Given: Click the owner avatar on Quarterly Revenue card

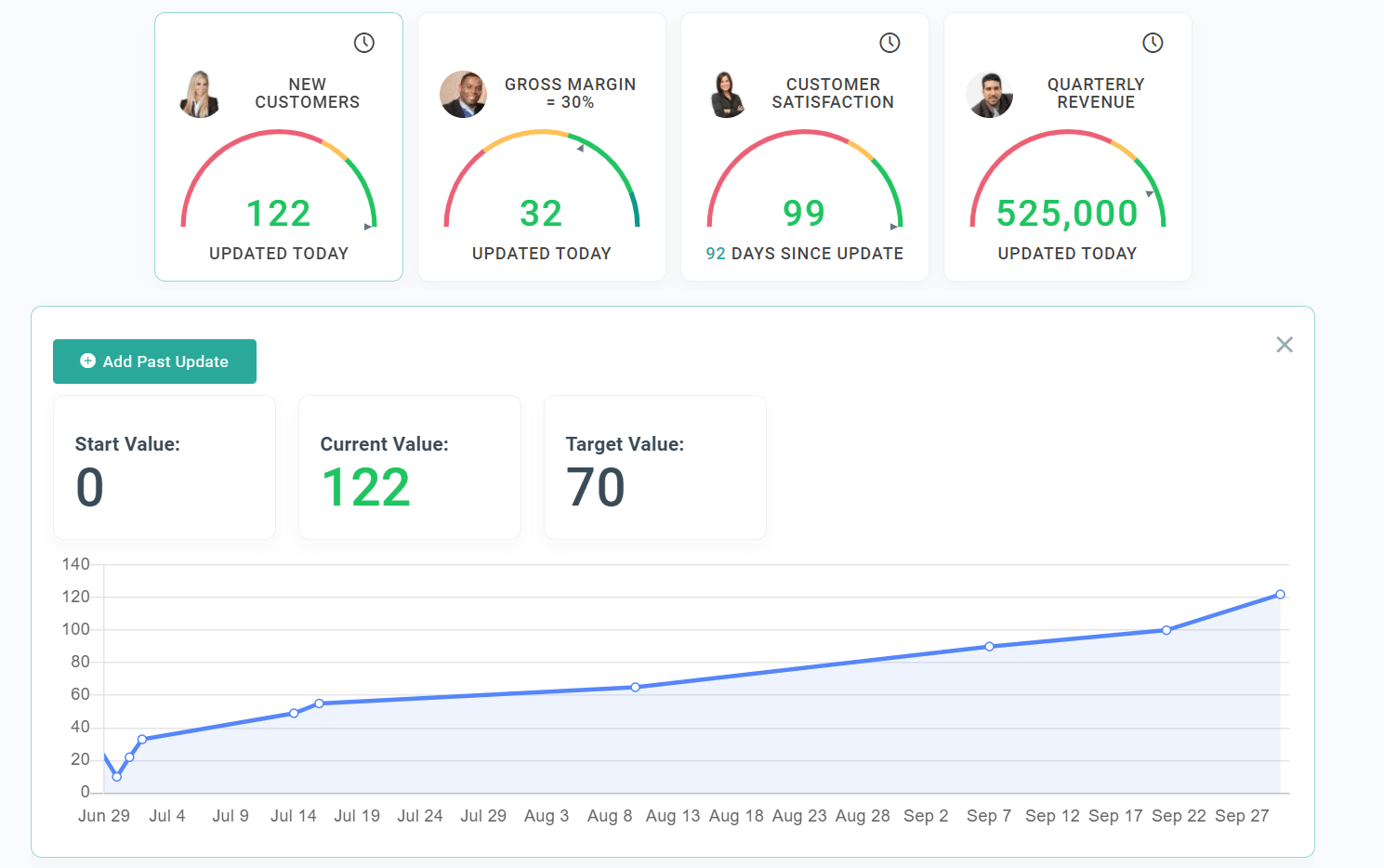Looking at the screenshot, I should [989, 94].
